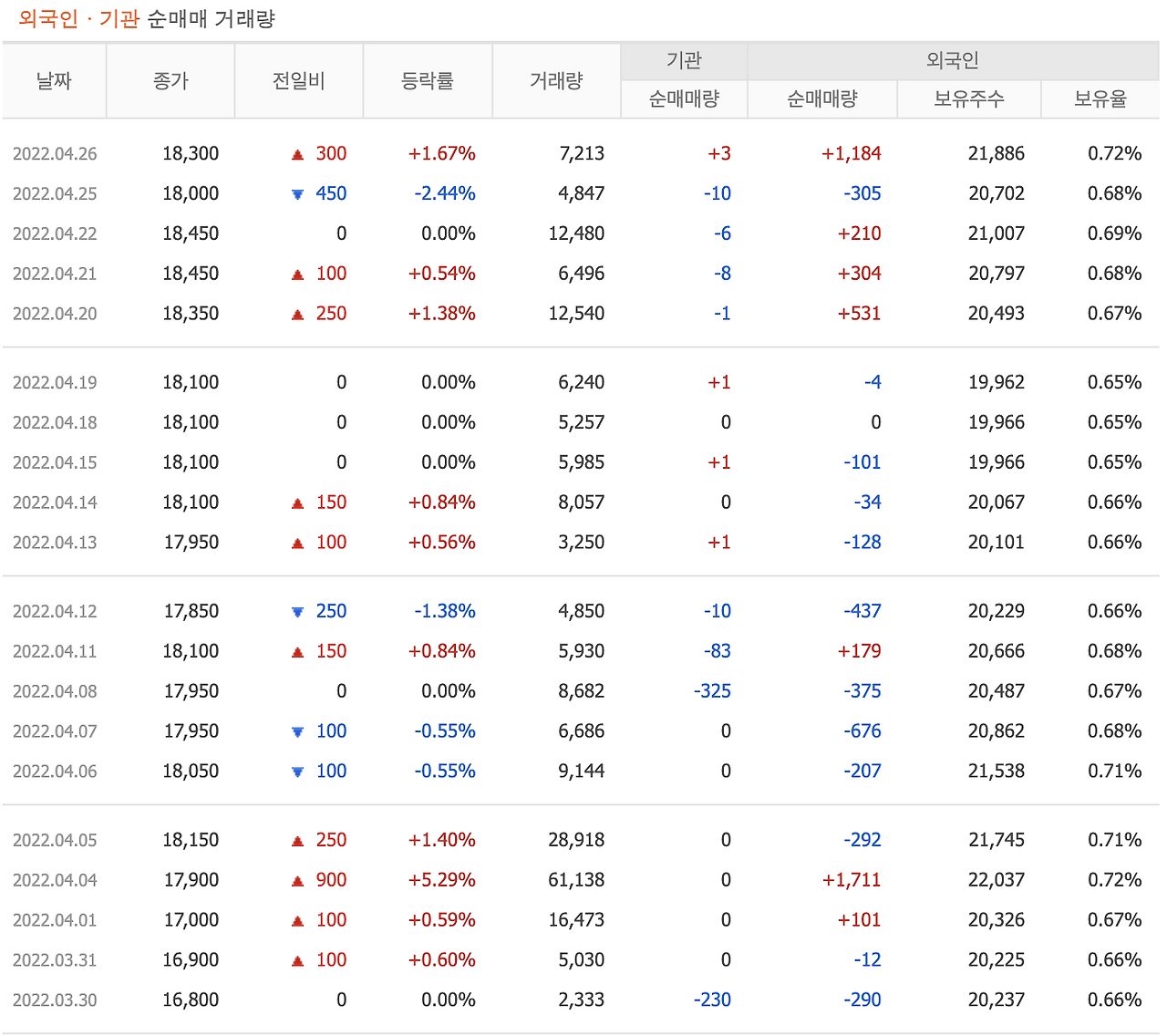Click the 보유주수 column header

(969, 98)
